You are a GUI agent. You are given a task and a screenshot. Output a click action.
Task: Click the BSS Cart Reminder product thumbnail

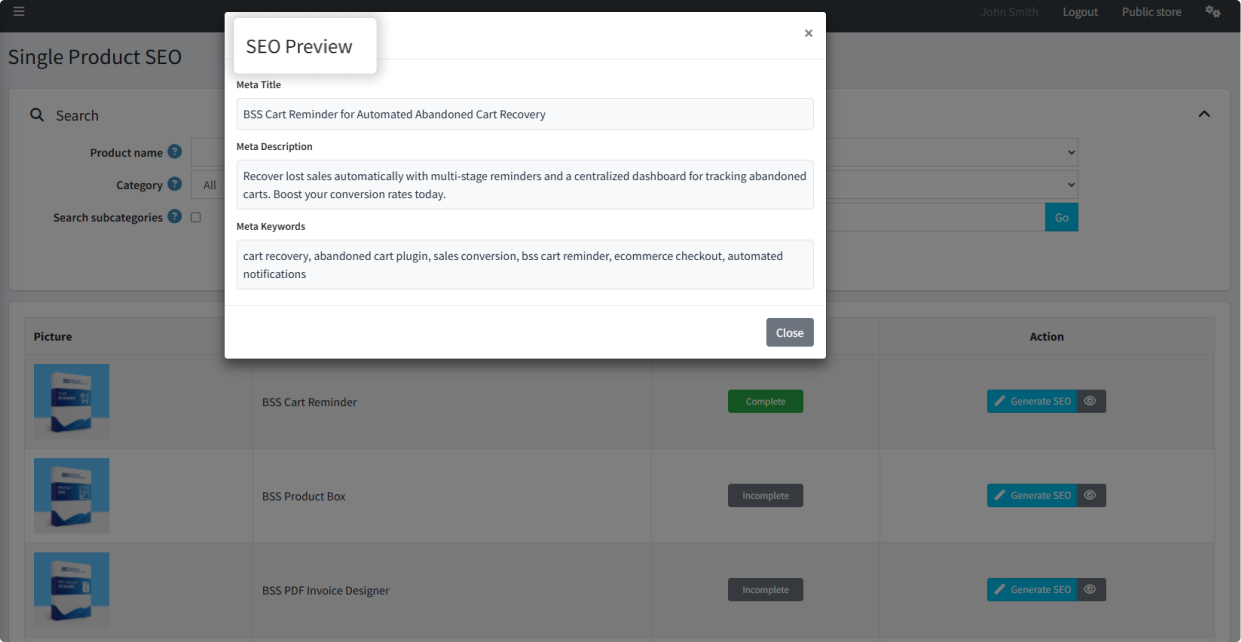(x=71, y=401)
